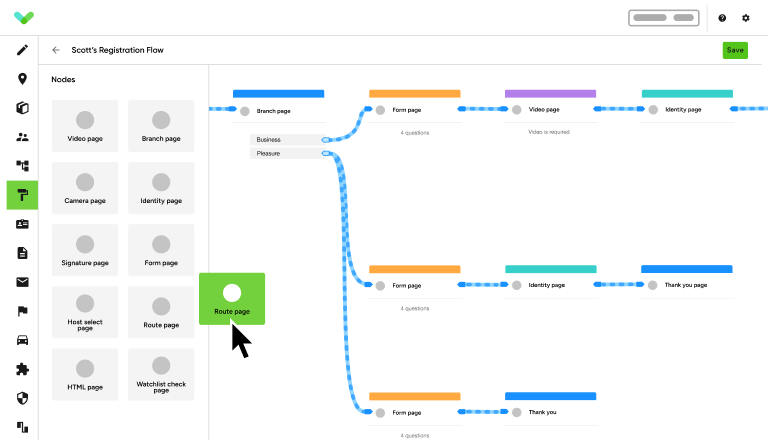Open the location pin sidebar icon

click(22, 79)
